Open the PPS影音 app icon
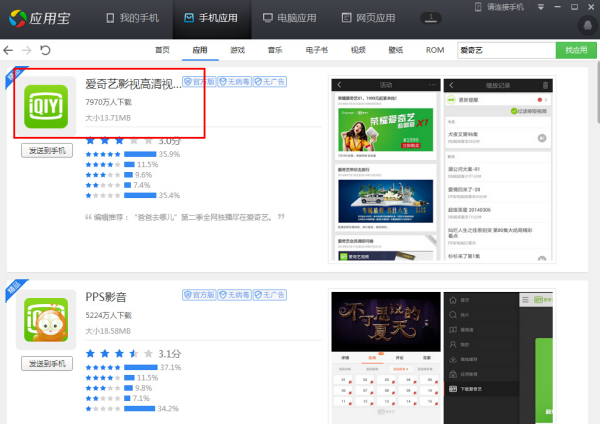The width and height of the screenshot is (600, 424). click(x=46, y=320)
